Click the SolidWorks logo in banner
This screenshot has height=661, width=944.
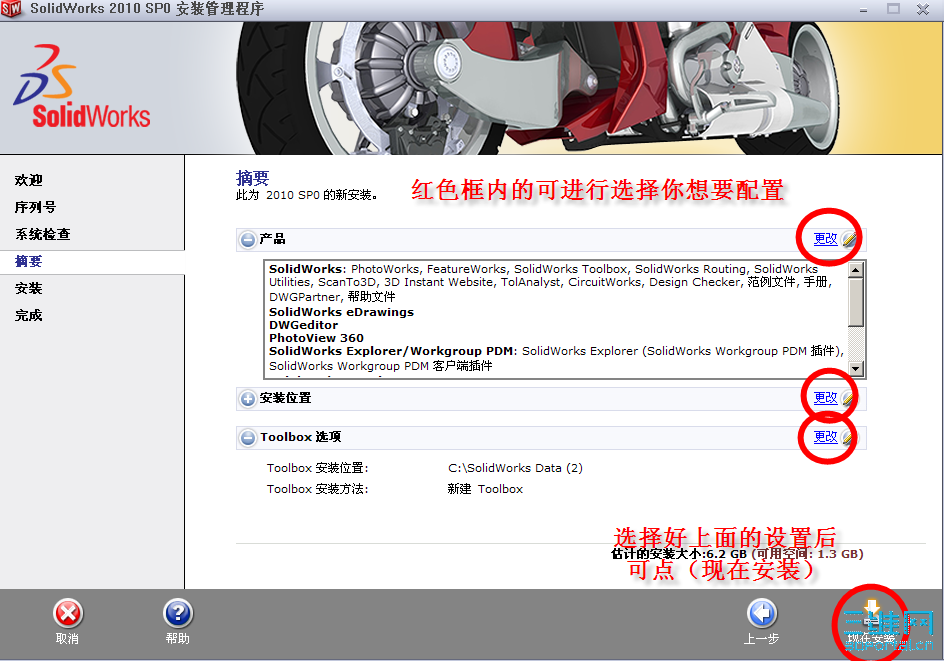[x=82, y=87]
